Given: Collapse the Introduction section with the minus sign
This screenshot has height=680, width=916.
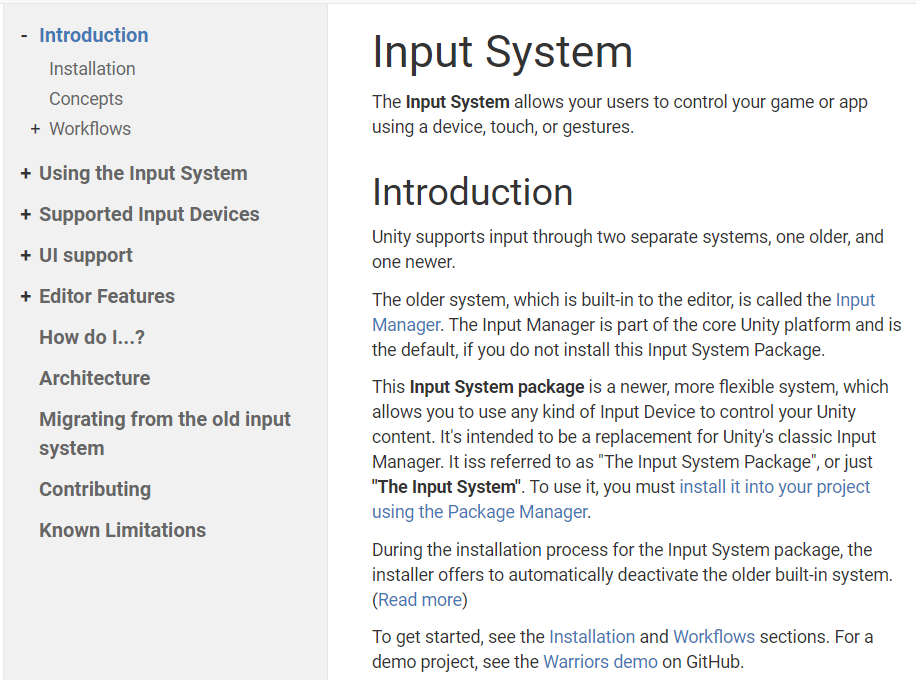Looking at the screenshot, I should coord(24,36).
